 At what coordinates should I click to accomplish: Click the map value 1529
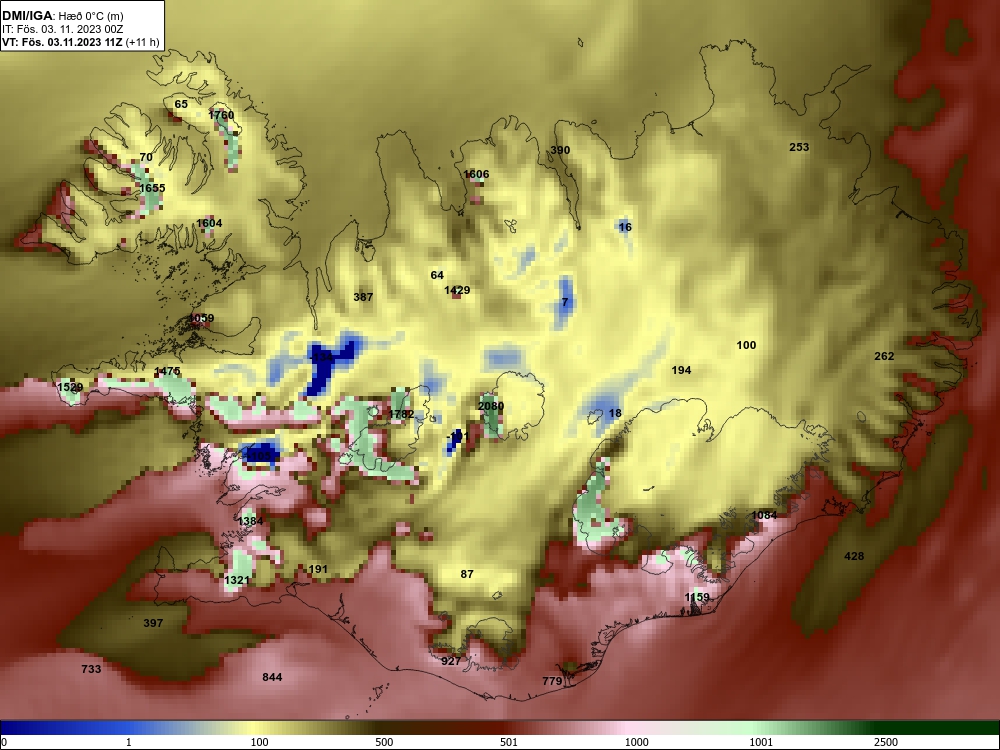[x=70, y=387]
